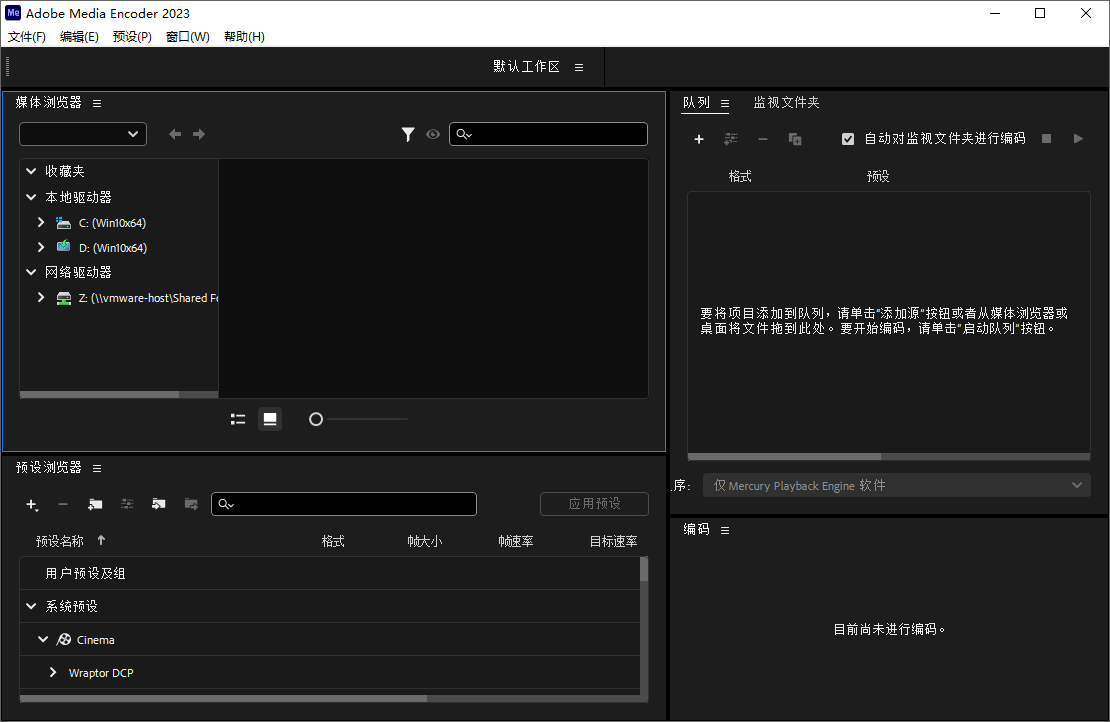Viewport: 1110px width, 722px height.
Task: Switch to the 监视文件夹 tab
Action: (788, 102)
